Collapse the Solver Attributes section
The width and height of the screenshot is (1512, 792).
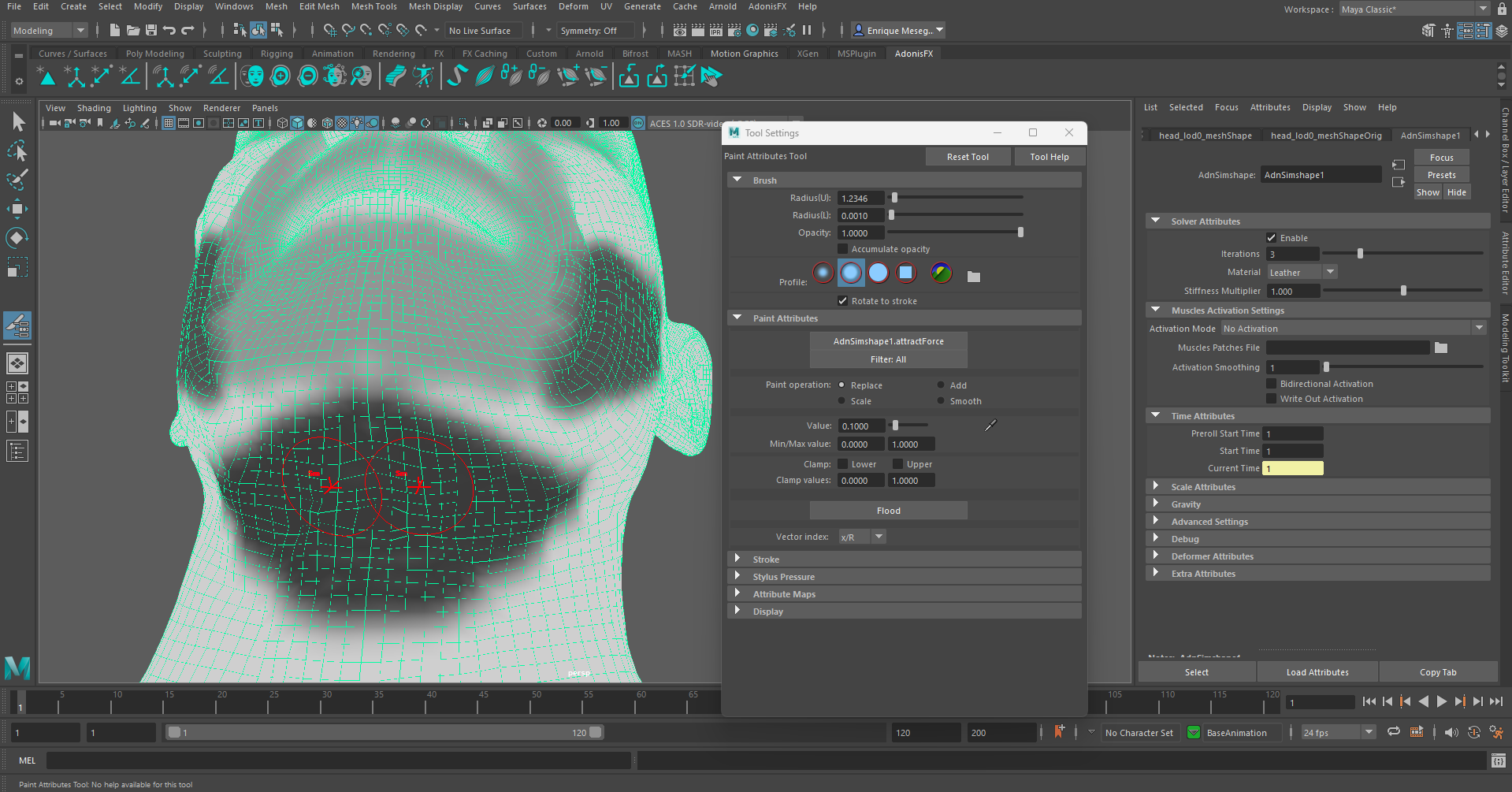[1317, 221]
